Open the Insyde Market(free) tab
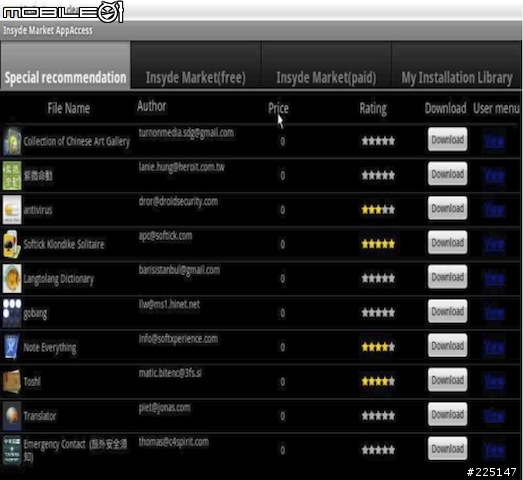 pyautogui.click(x=196, y=66)
